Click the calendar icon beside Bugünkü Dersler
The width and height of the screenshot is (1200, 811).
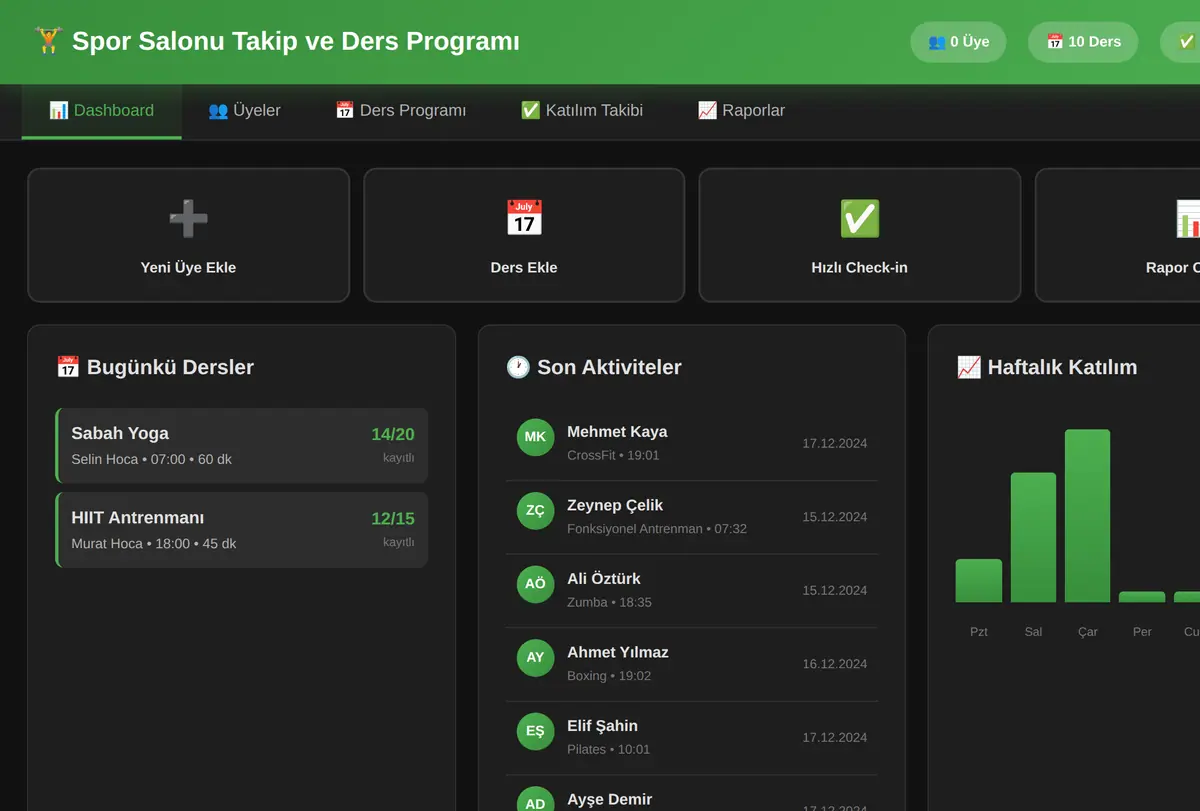tap(68, 367)
